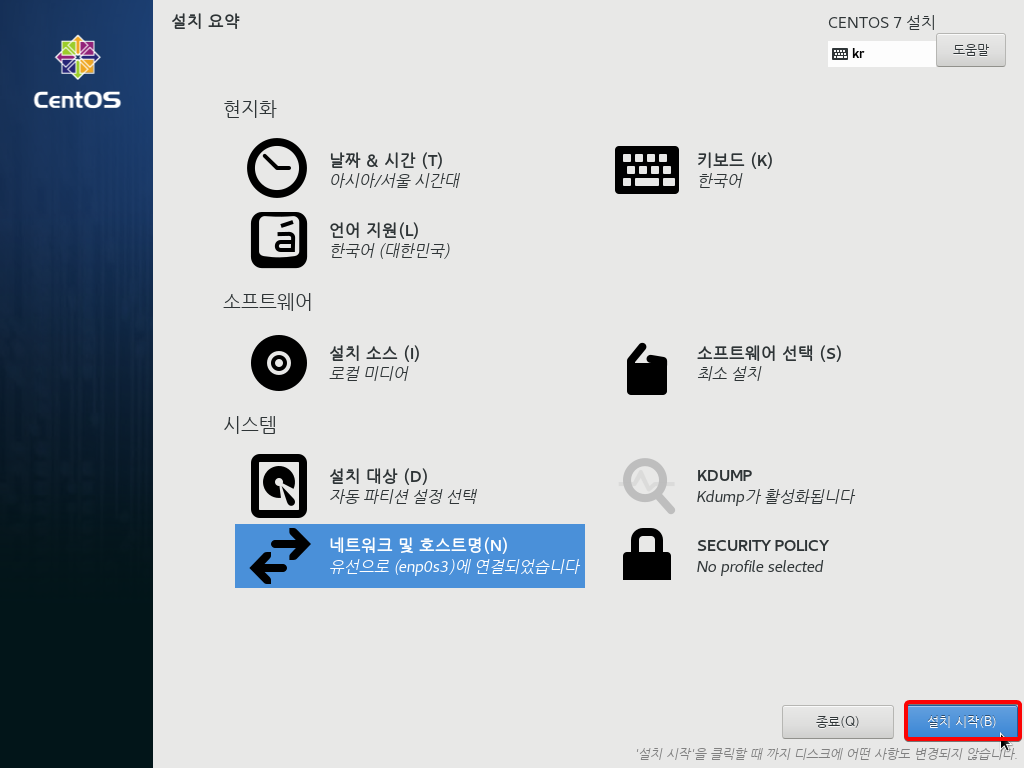Screen dimensions: 1024x768
Task: Open 도움말 help button
Action: coord(970,50)
